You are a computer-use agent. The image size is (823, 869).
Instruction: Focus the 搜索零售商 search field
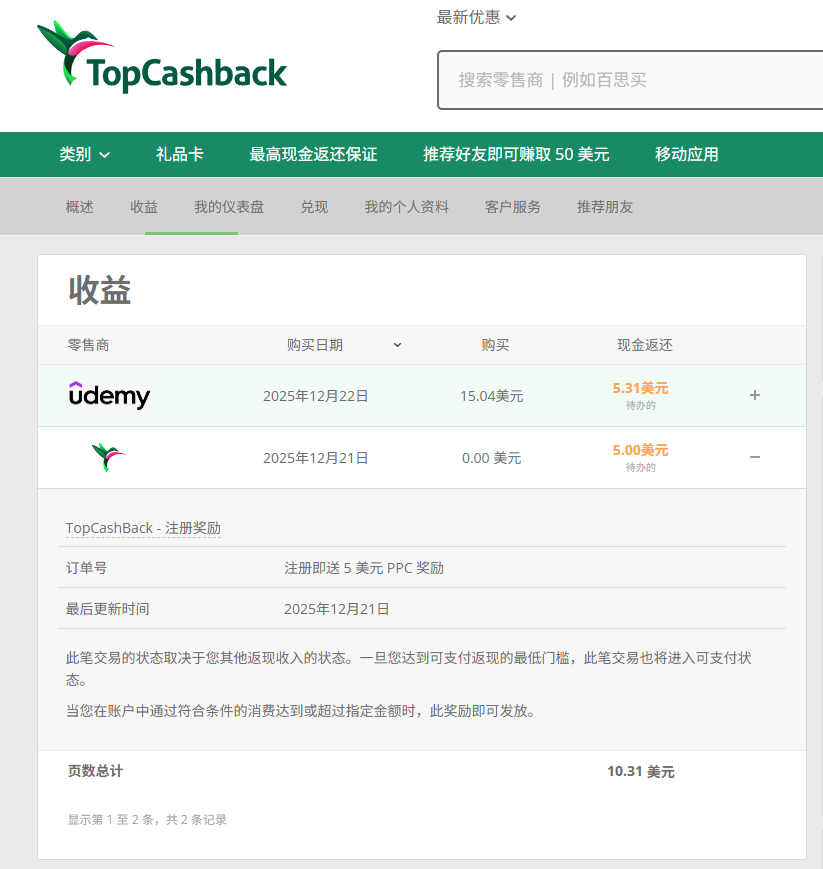[630, 80]
